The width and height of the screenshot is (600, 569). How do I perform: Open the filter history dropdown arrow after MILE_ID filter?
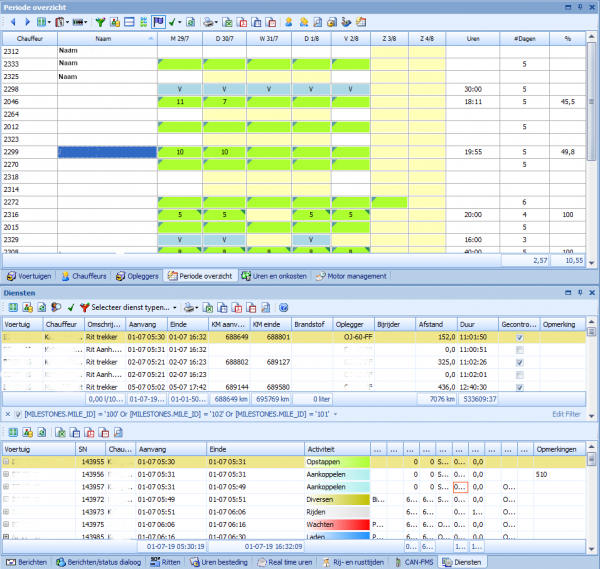pos(336,414)
